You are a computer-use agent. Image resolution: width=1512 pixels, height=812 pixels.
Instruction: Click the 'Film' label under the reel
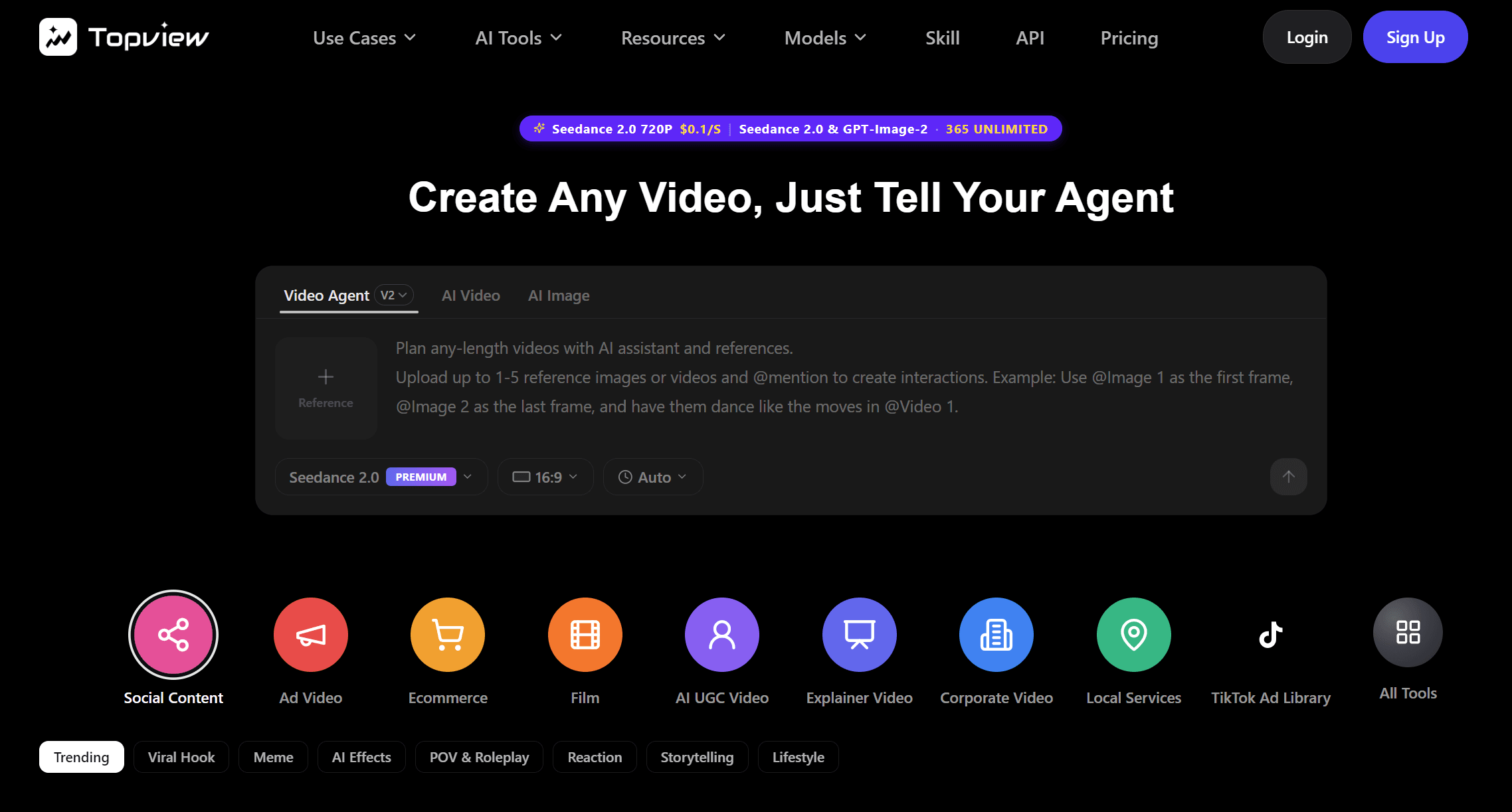click(x=585, y=698)
